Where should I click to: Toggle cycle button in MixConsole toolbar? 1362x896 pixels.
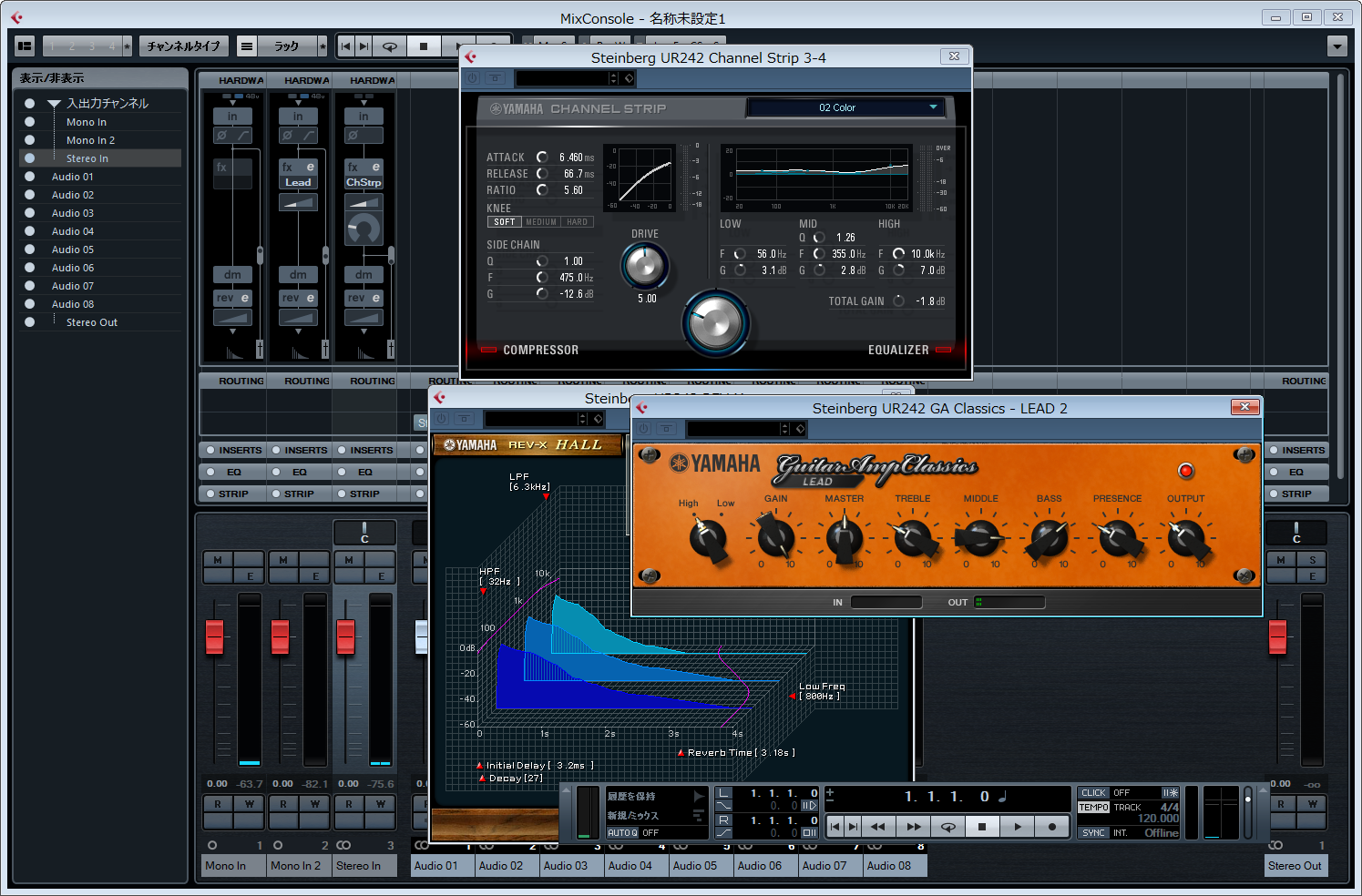(390, 46)
